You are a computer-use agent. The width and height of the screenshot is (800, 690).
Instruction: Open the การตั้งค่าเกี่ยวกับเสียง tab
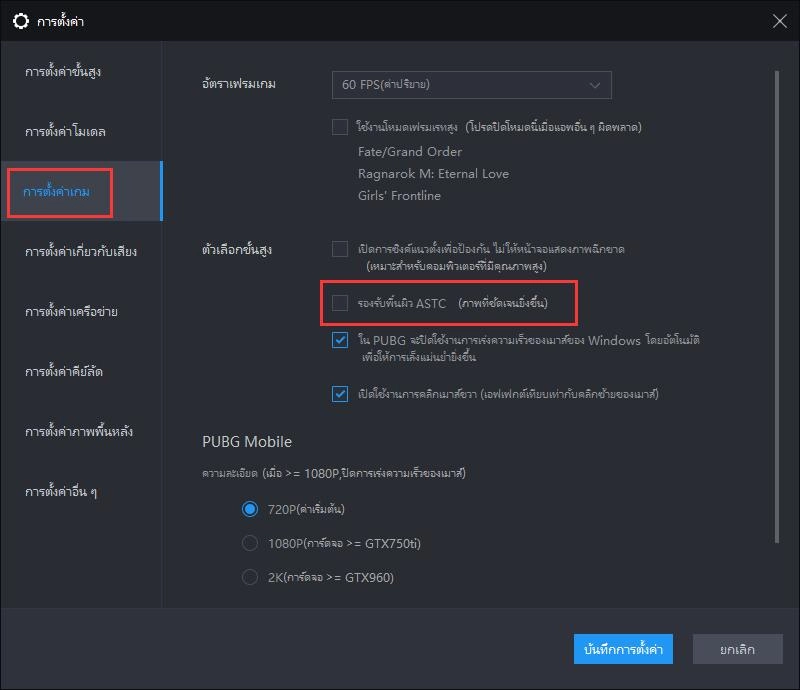point(80,252)
